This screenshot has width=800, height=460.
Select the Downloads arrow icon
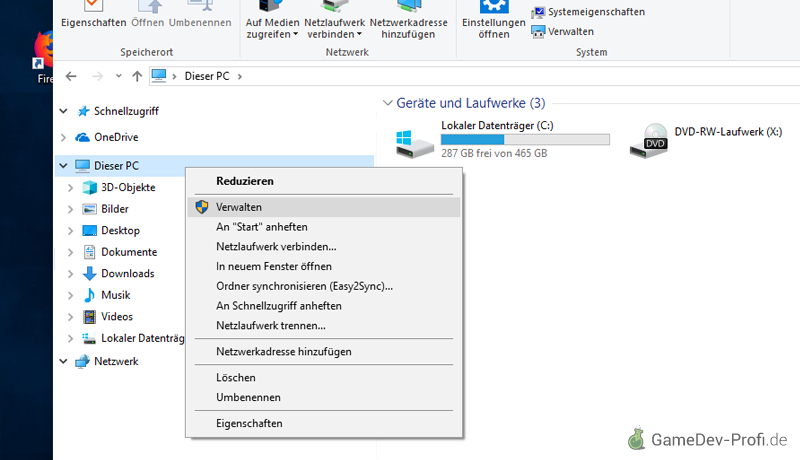click(89, 273)
